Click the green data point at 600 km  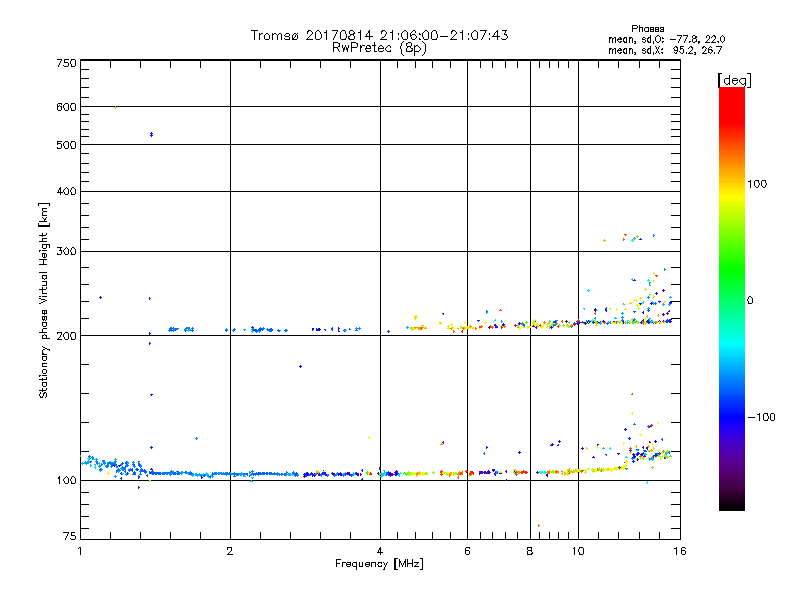point(116,107)
